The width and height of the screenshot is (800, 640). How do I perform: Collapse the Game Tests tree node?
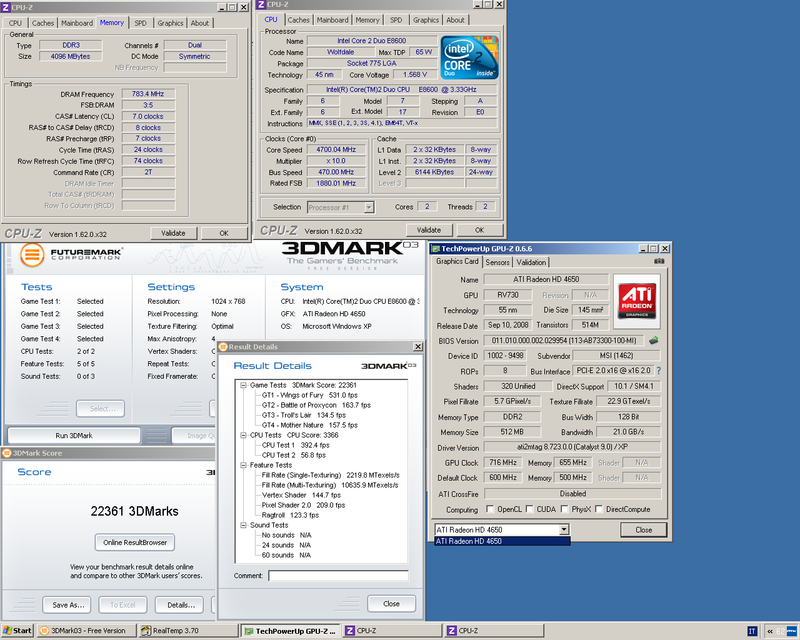[x=243, y=385]
